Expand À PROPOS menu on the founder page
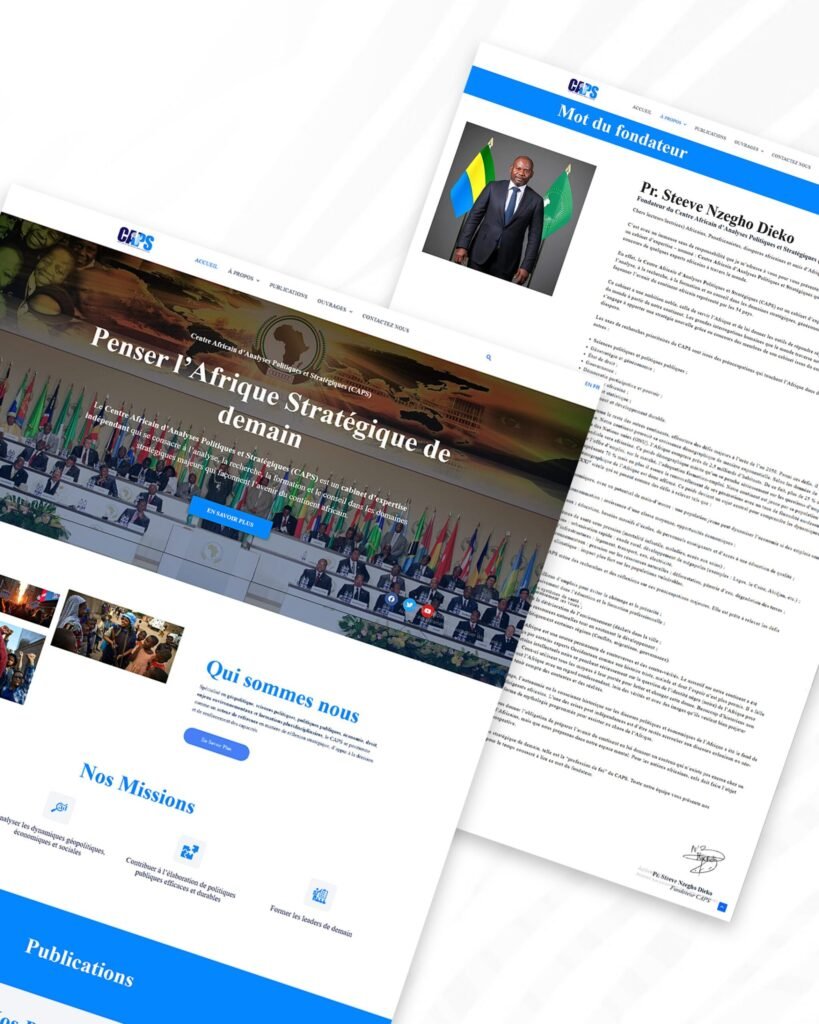Image resolution: width=819 pixels, height=1024 pixels. click(x=673, y=121)
